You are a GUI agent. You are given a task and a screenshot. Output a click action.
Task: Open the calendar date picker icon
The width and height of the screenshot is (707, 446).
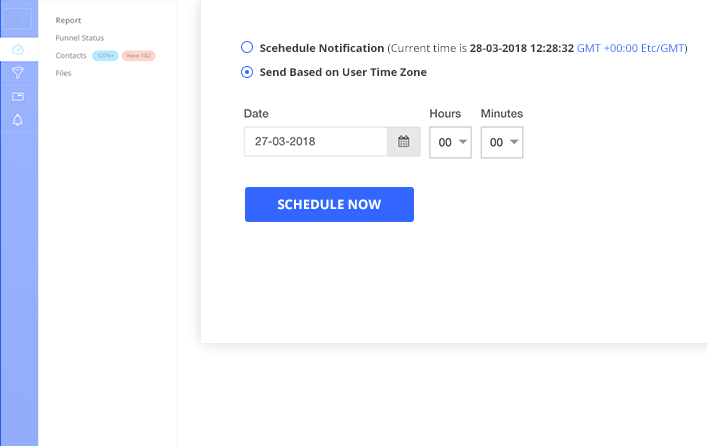click(404, 142)
